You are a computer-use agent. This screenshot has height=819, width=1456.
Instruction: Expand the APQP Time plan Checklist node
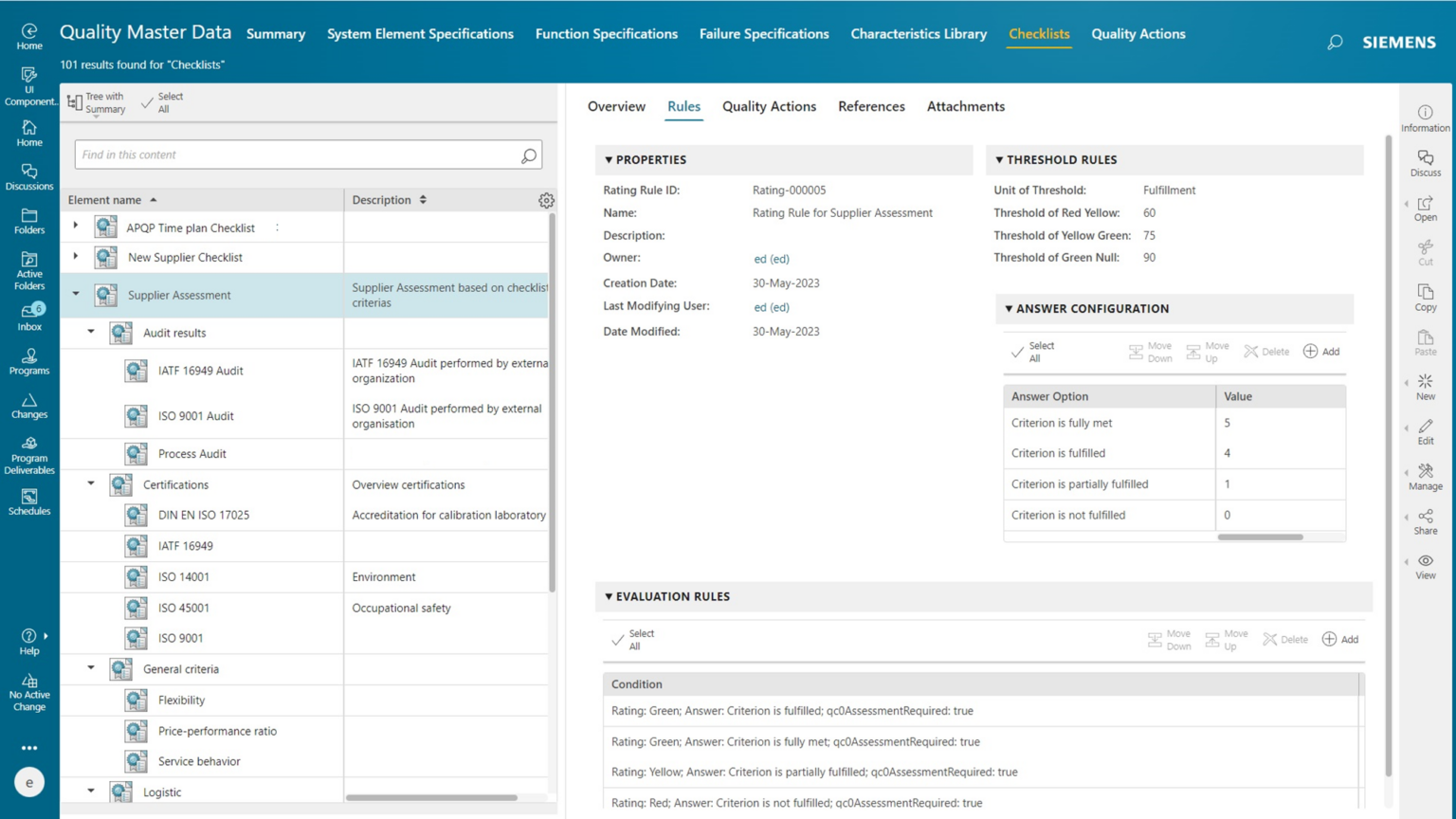[76, 227]
